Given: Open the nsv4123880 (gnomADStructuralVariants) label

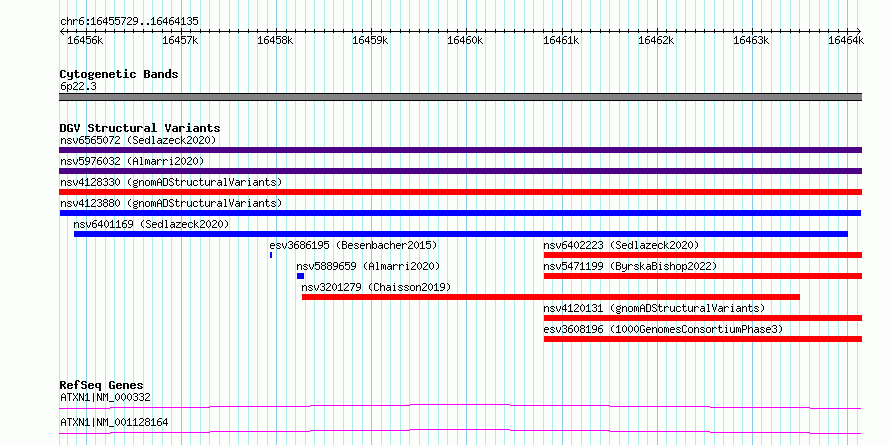Looking at the screenshot, I should (171, 203).
